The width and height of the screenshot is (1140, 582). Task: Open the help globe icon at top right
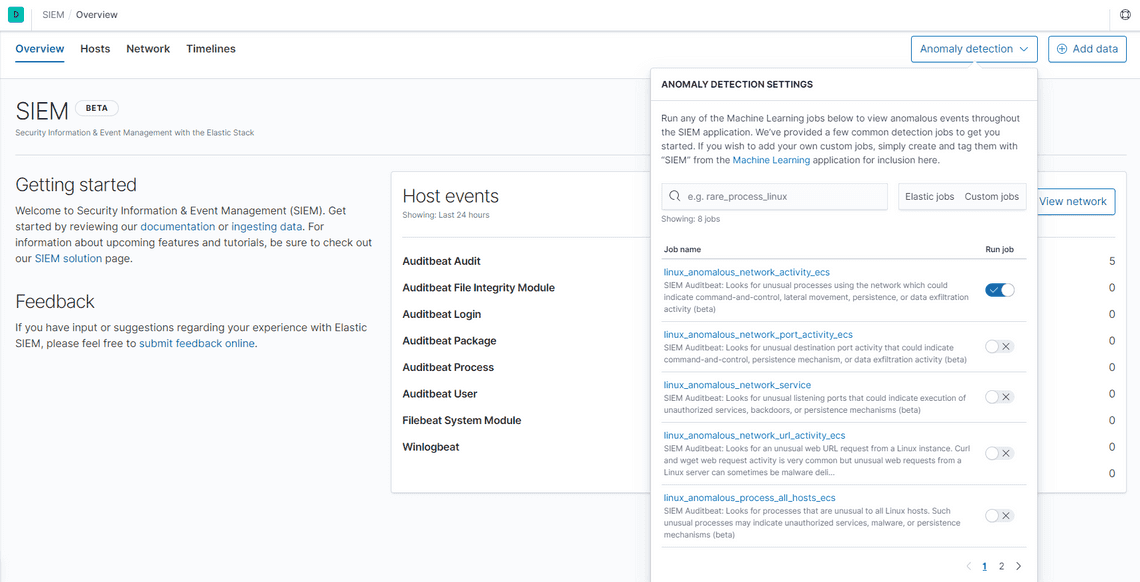pyautogui.click(x=1126, y=15)
